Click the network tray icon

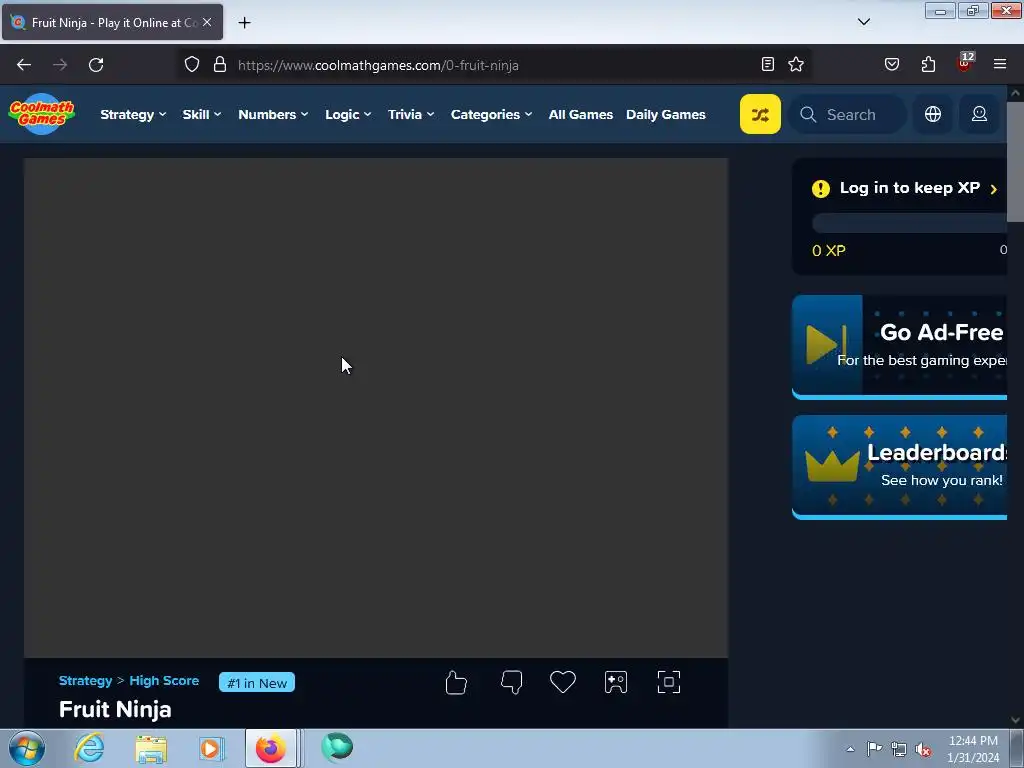[899, 749]
